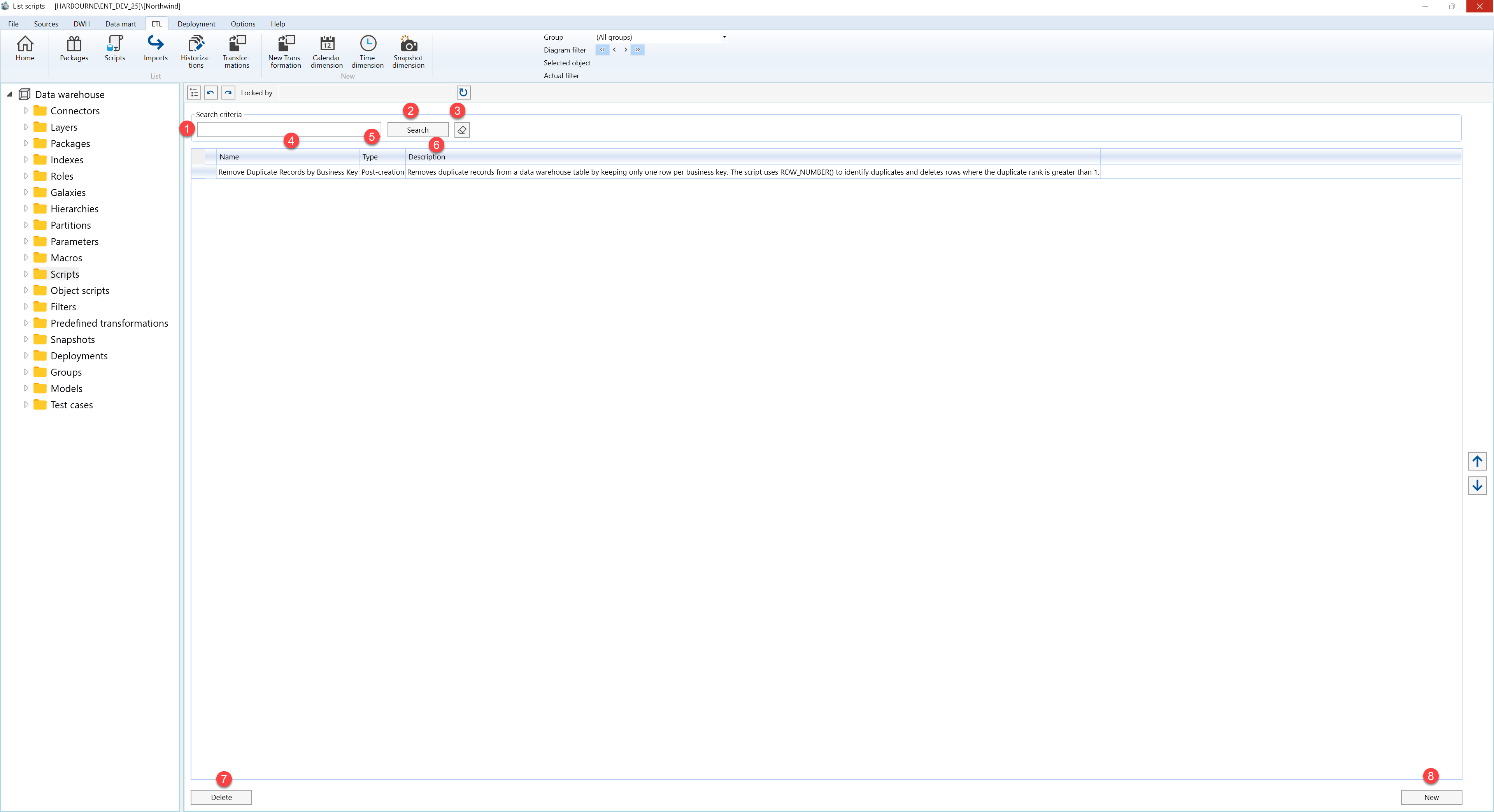Click the New button
The width and height of the screenshot is (1494, 812).
[1431, 798]
